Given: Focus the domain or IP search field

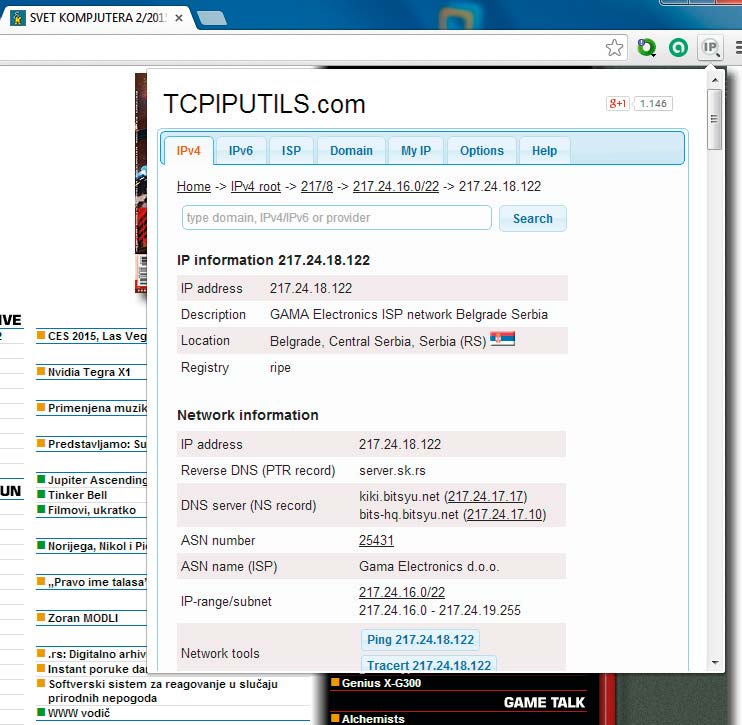Looking at the screenshot, I should [x=336, y=218].
